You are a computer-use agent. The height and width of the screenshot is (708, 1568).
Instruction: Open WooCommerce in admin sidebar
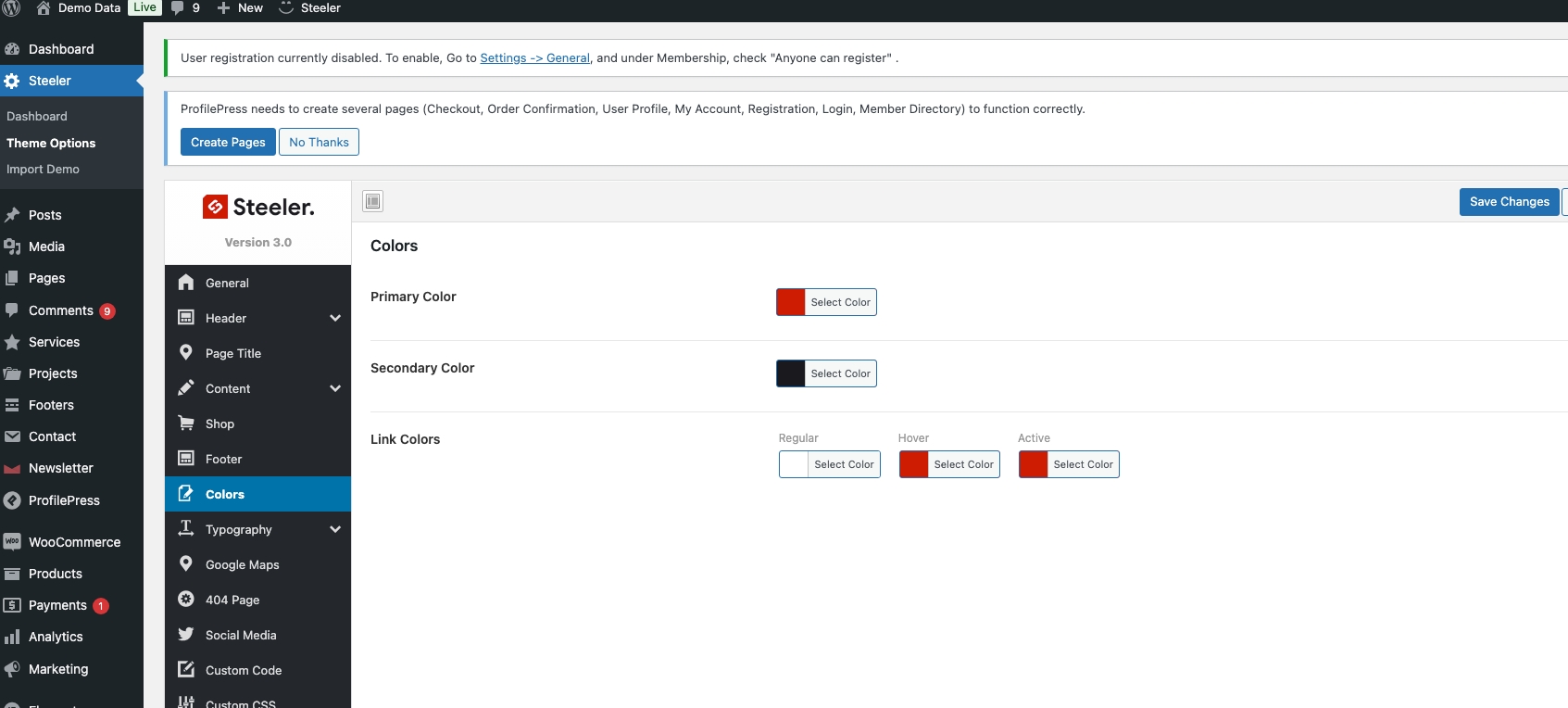click(x=74, y=542)
